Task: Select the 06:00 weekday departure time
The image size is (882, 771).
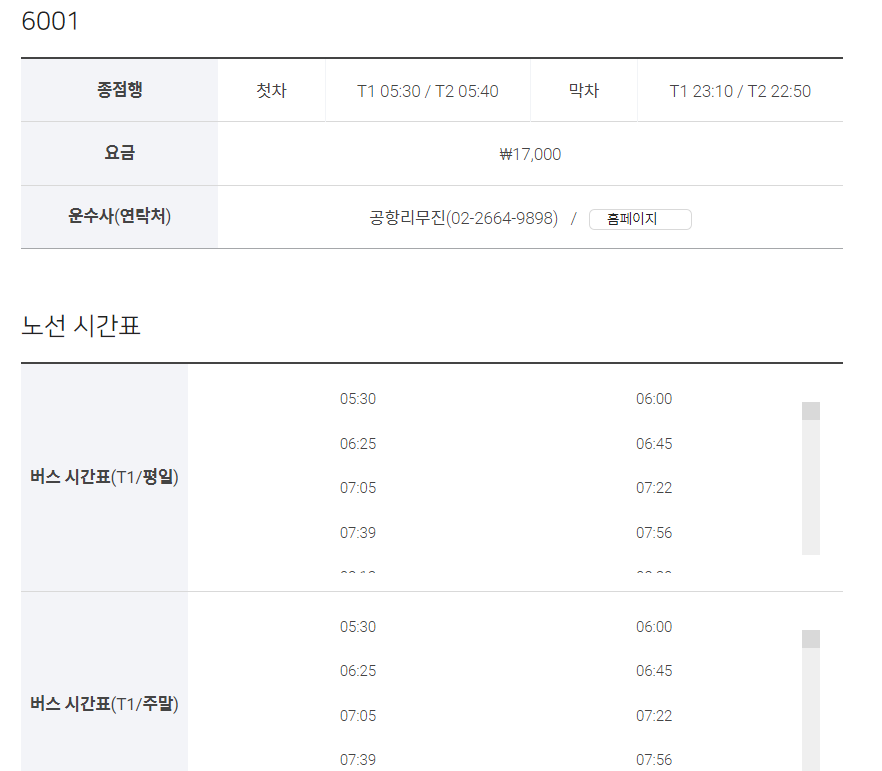Action: pyautogui.click(x=654, y=399)
